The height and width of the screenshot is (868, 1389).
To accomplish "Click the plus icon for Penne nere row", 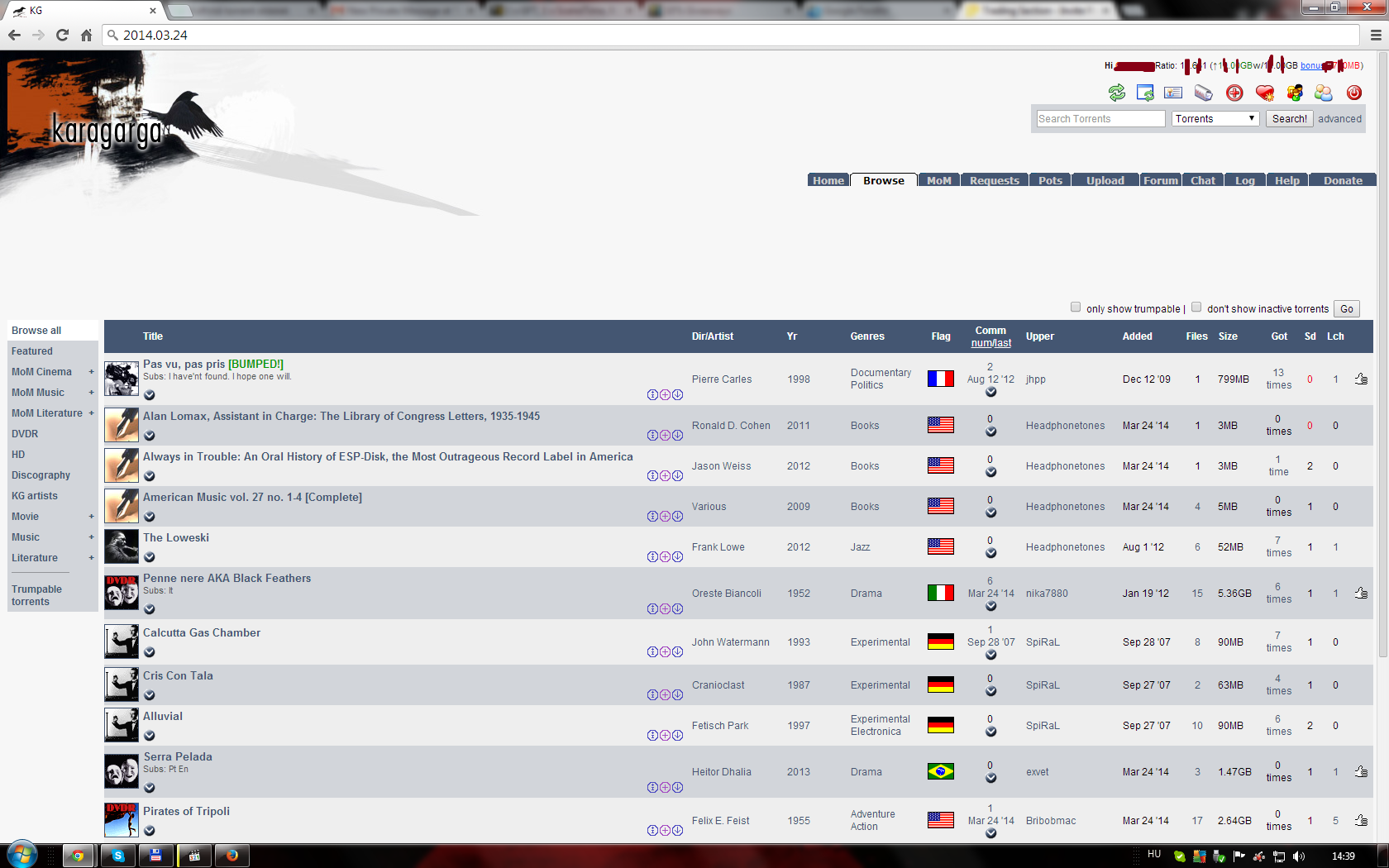I will 665,608.
